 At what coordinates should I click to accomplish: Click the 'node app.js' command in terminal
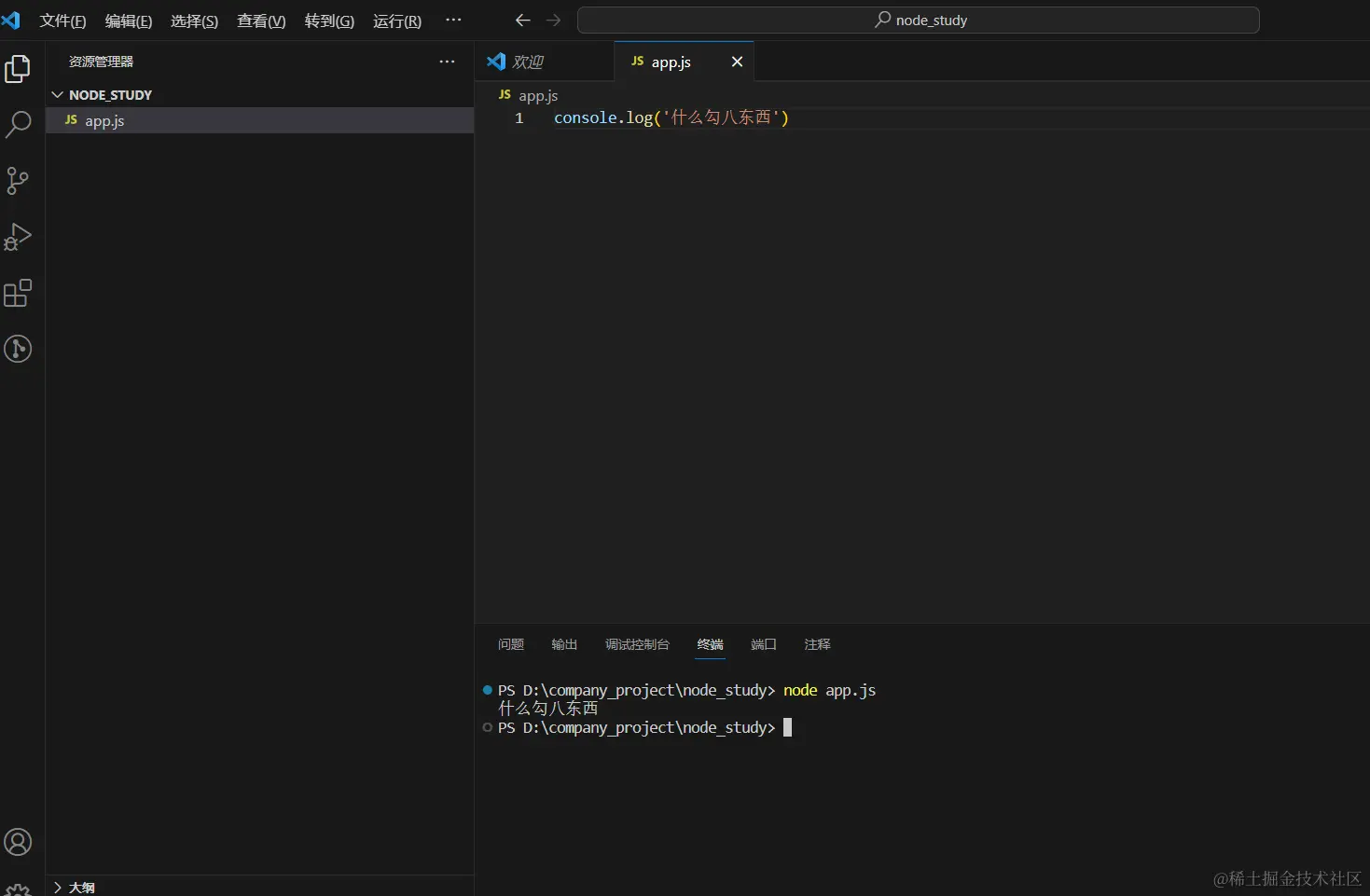pos(830,690)
